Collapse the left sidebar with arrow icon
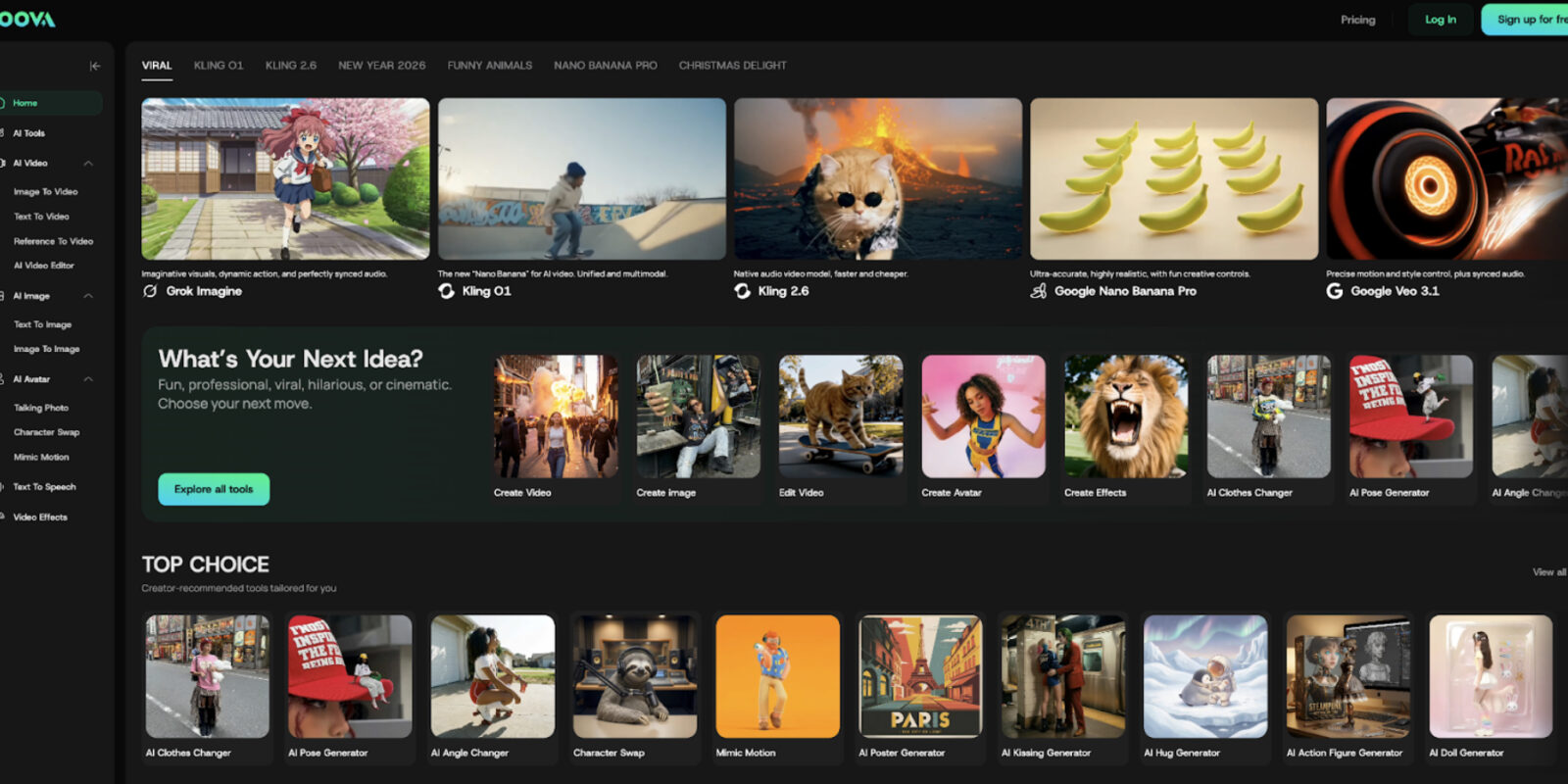Image resolution: width=1568 pixels, height=784 pixels. point(95,66)
